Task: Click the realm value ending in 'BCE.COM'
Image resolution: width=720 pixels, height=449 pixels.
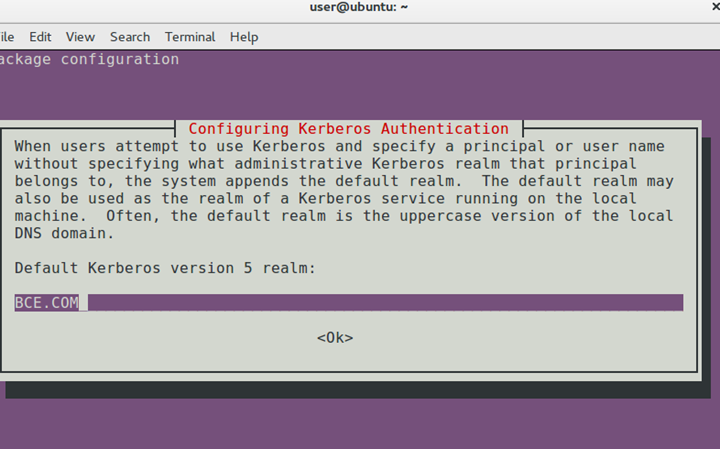Action: [46, 303]
